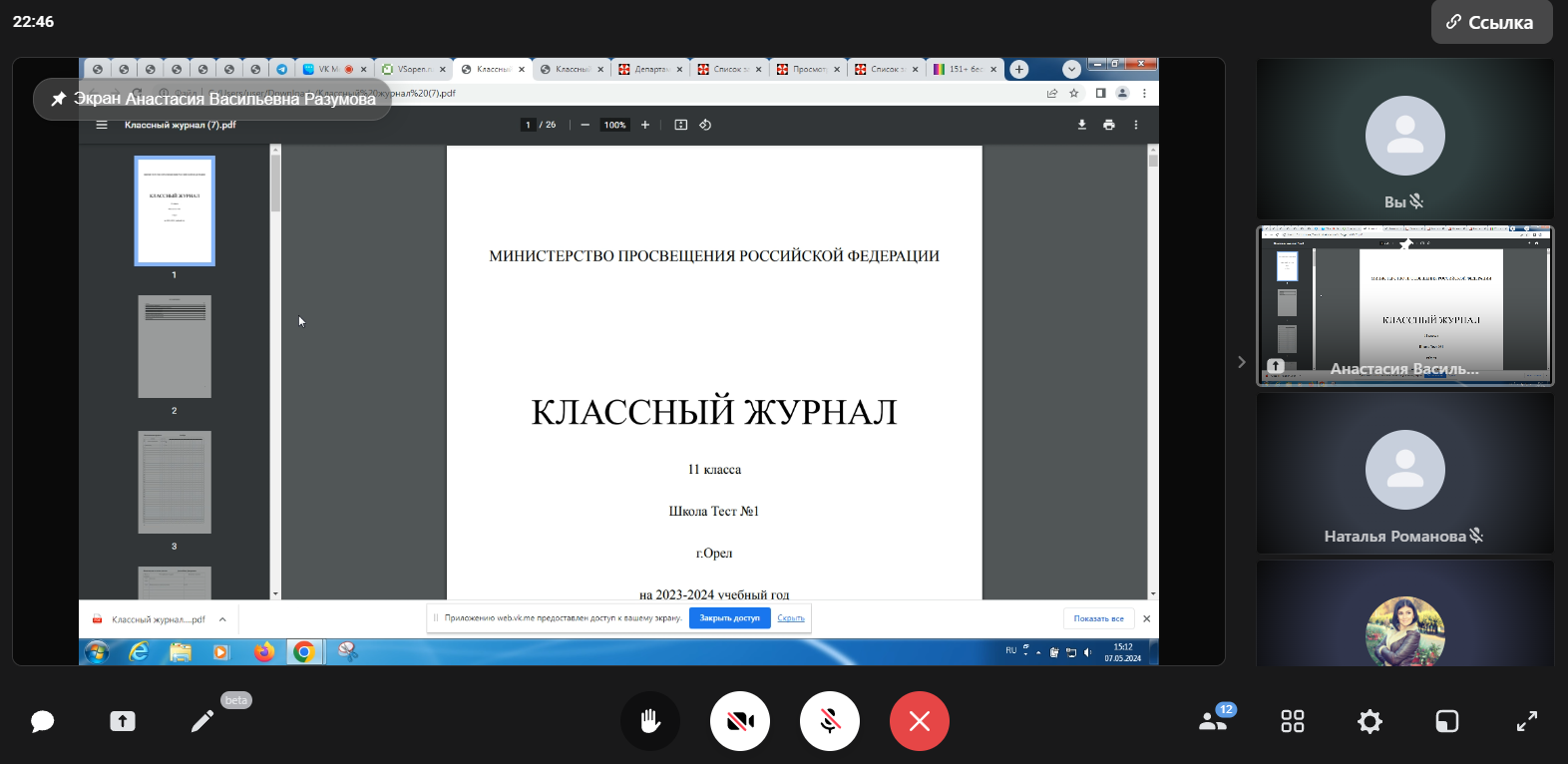Toggle the camera on
Image resolution: width=1568 pixels, height=764 pixels.
click(739, 721)
